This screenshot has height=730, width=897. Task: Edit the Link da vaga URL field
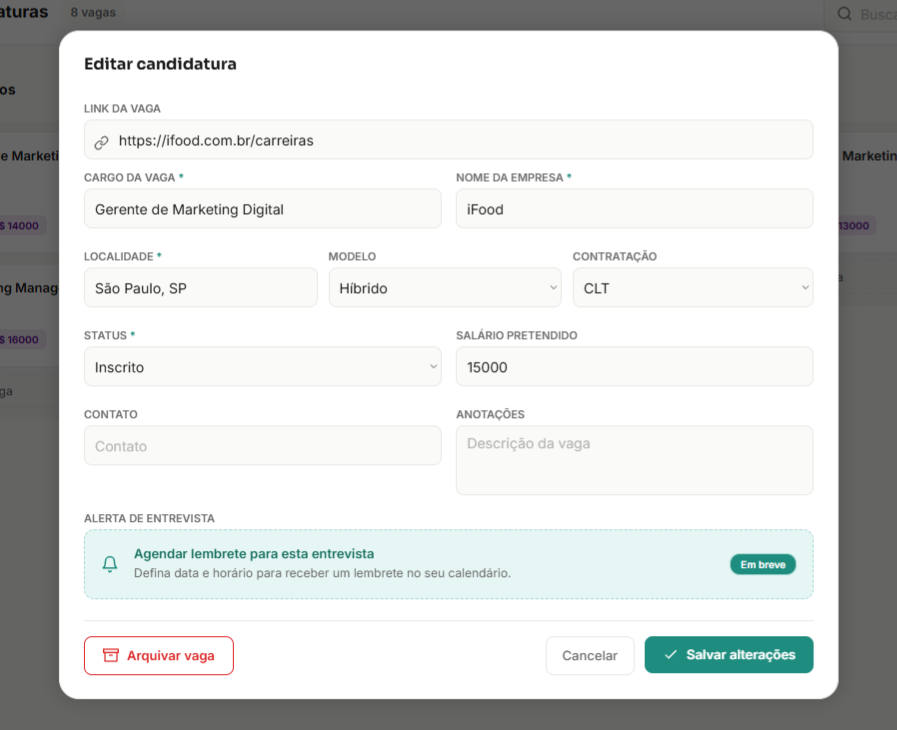point(448,140)
